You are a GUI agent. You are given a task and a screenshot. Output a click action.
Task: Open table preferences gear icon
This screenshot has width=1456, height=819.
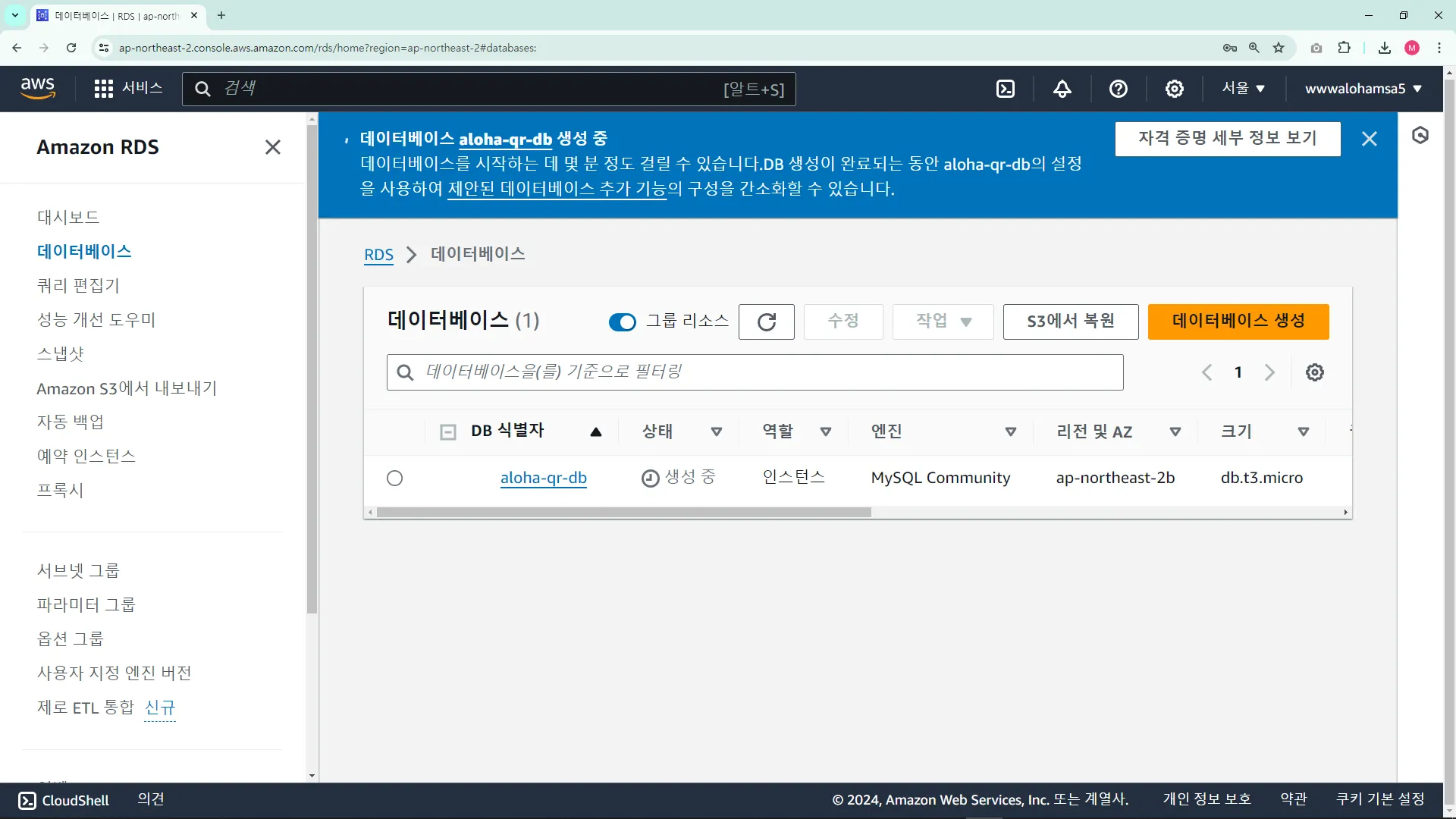[x=1314, y=372]
